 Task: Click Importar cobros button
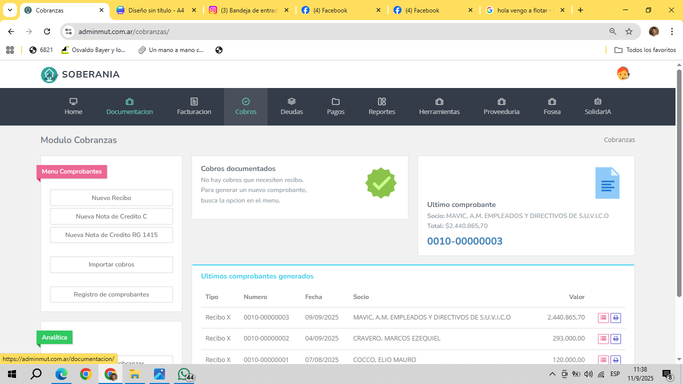[111, 264]
